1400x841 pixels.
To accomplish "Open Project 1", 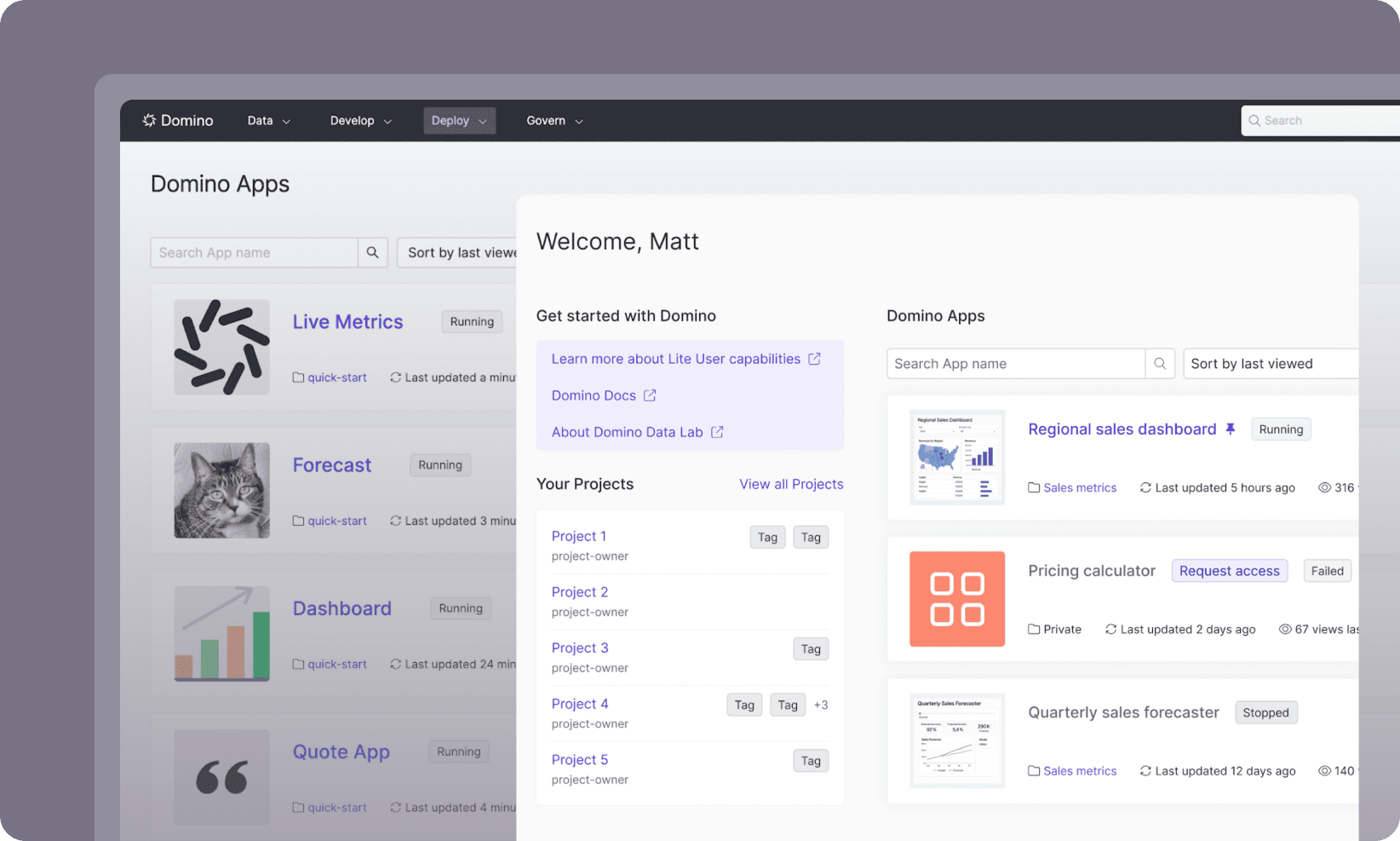I will 578,536.
